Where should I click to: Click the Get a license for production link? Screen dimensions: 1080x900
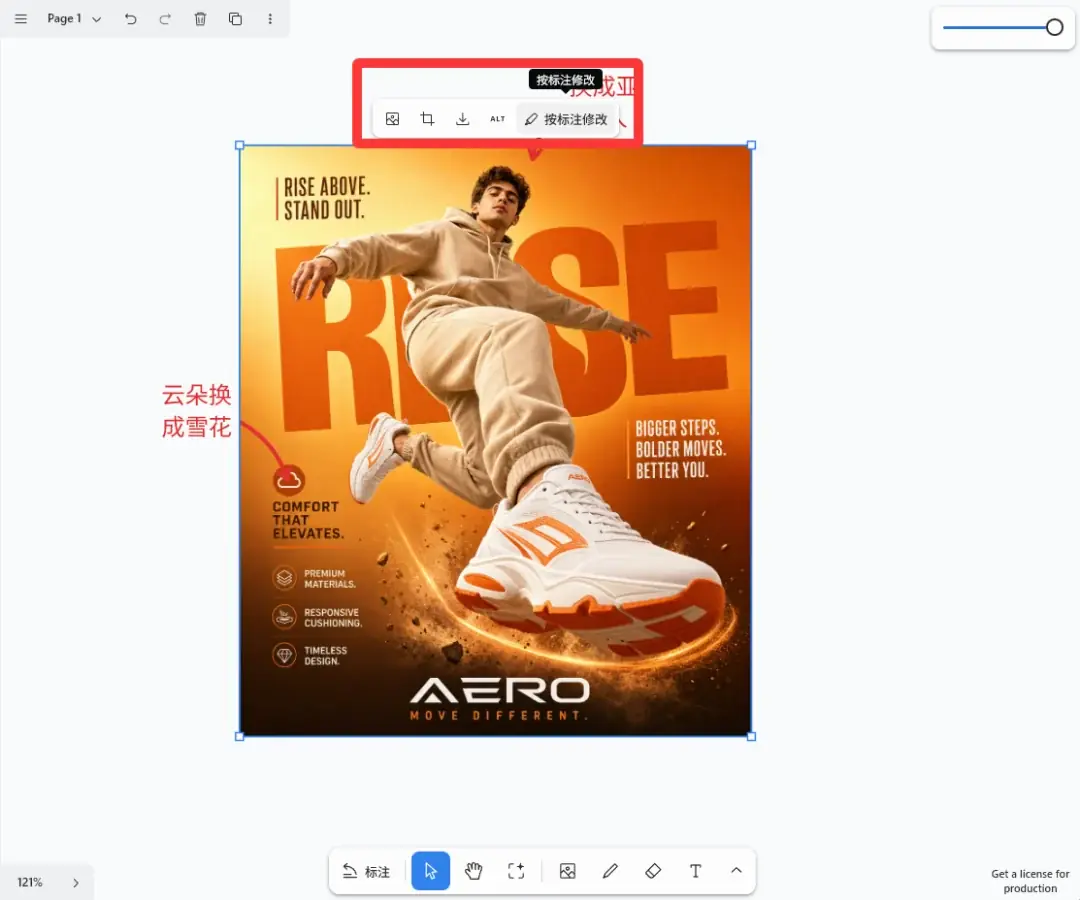[x=1030, y=881]
